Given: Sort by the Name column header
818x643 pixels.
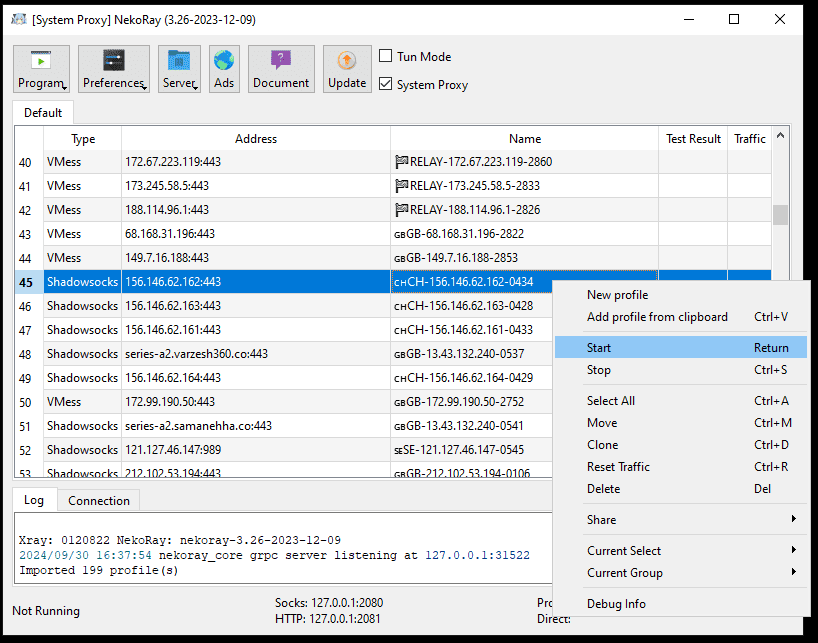Looking at the screenshot, I should pos(525,139).
